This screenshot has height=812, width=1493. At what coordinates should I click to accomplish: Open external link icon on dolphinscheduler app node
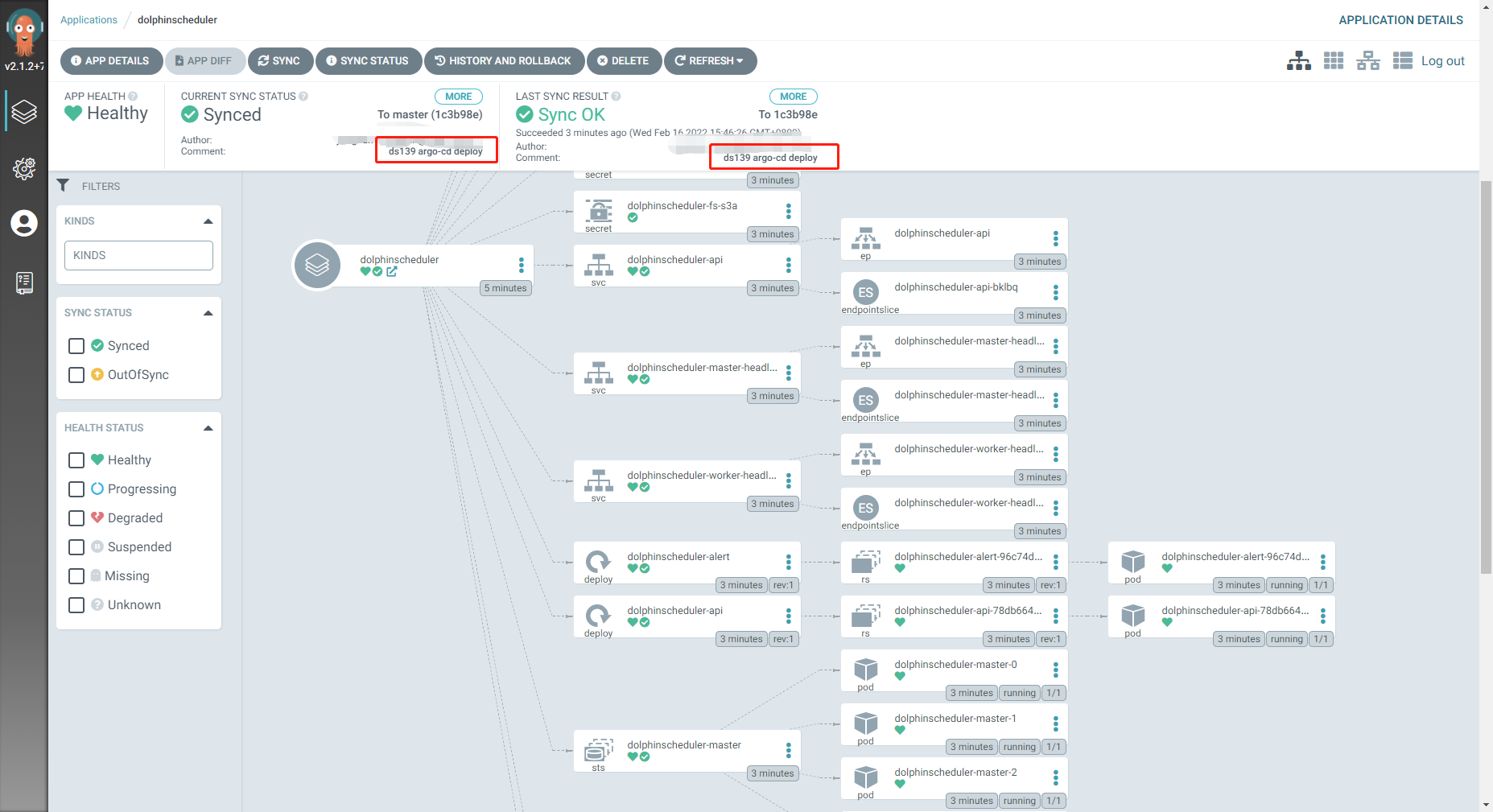[x=392, y=272]
